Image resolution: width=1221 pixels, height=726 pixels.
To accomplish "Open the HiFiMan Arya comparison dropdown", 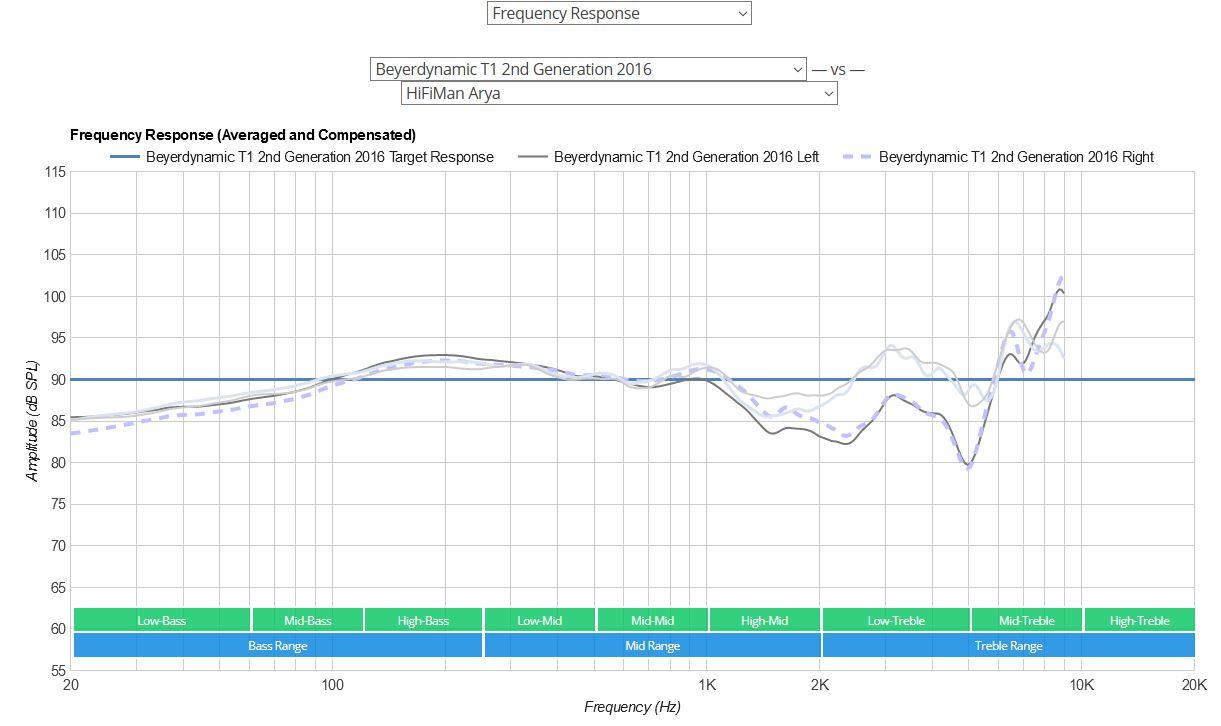I will (619, 93).
